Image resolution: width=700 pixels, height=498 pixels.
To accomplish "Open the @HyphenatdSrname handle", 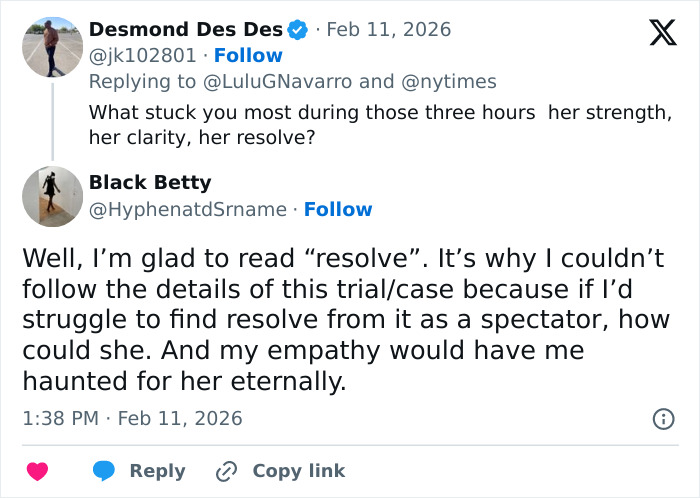I will (188, 209).
